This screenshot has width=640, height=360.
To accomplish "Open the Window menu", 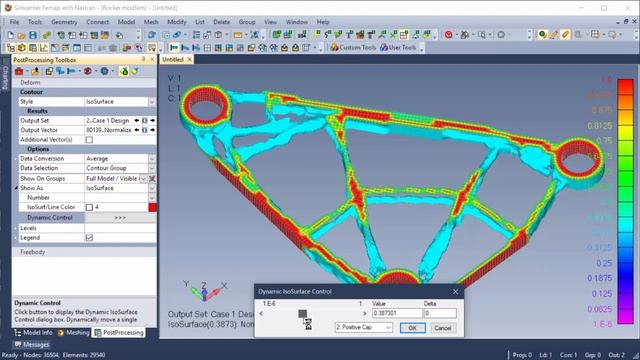I will click(x=297, y=22).
